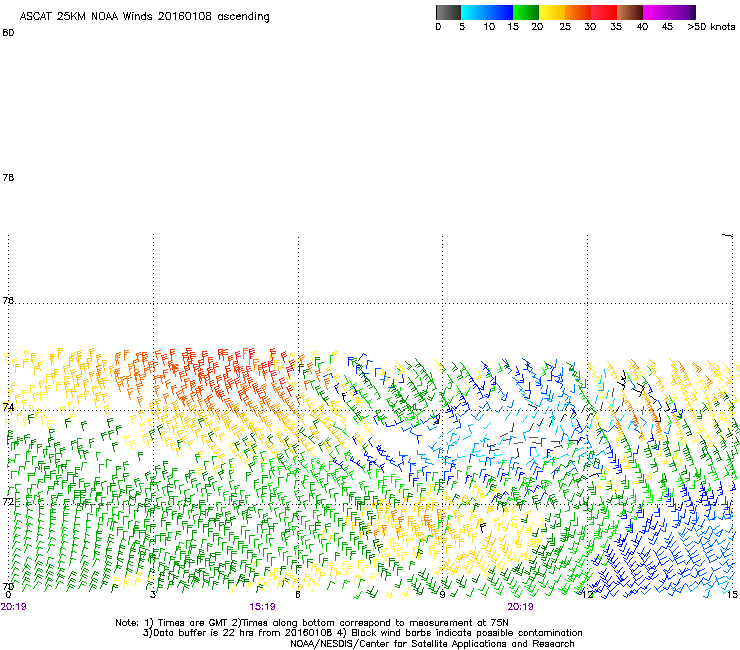Click the latitude '78' axis label
This screenshot has height=650, width=740.
[8, 177]
